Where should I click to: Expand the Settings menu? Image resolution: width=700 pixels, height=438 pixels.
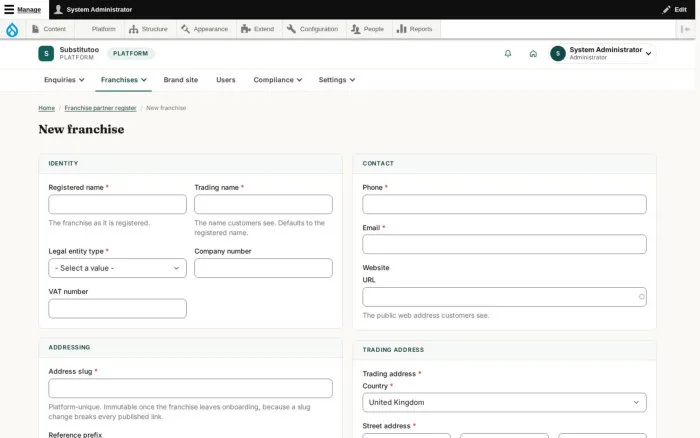337,80
